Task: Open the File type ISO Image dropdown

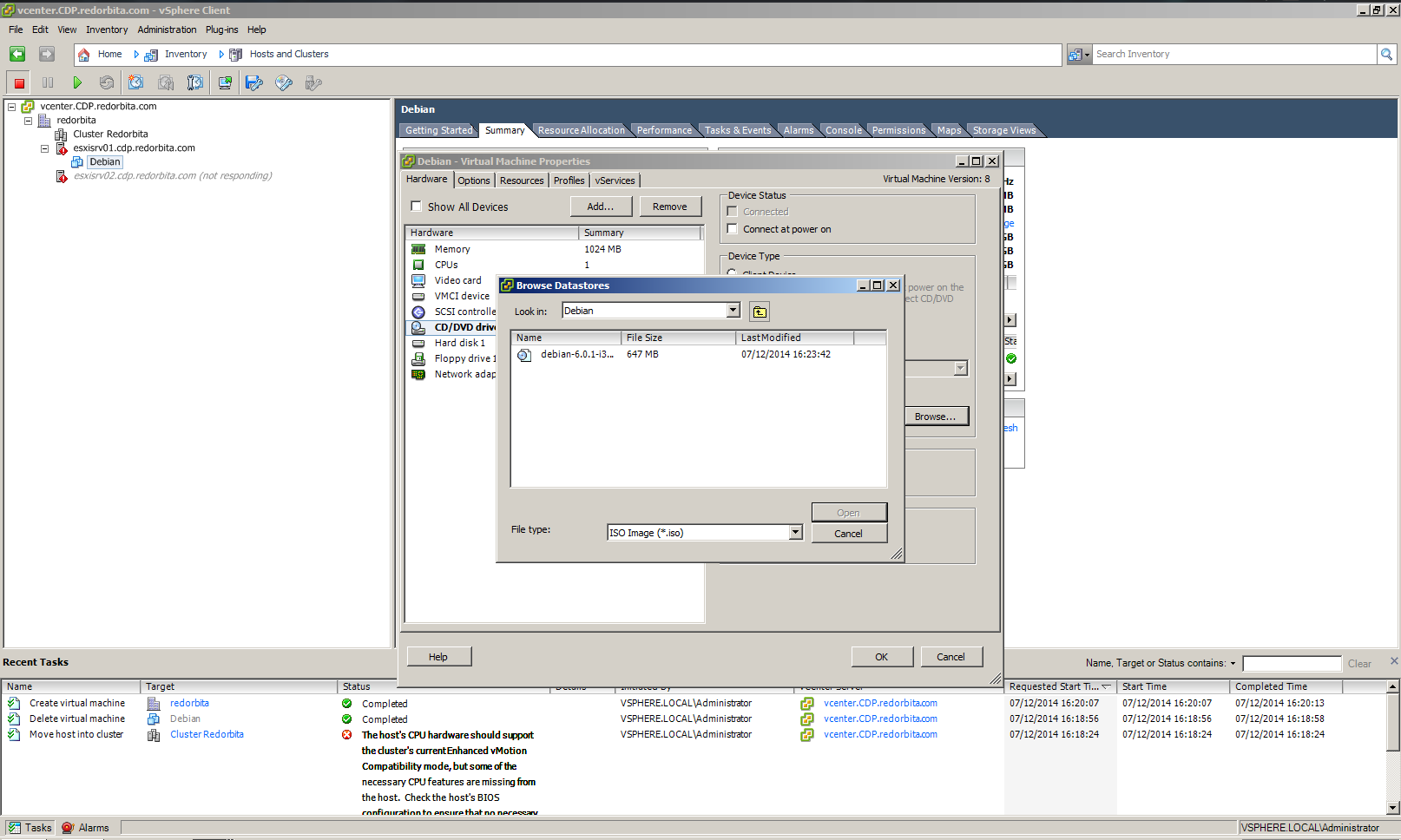Action: point(795,533)
